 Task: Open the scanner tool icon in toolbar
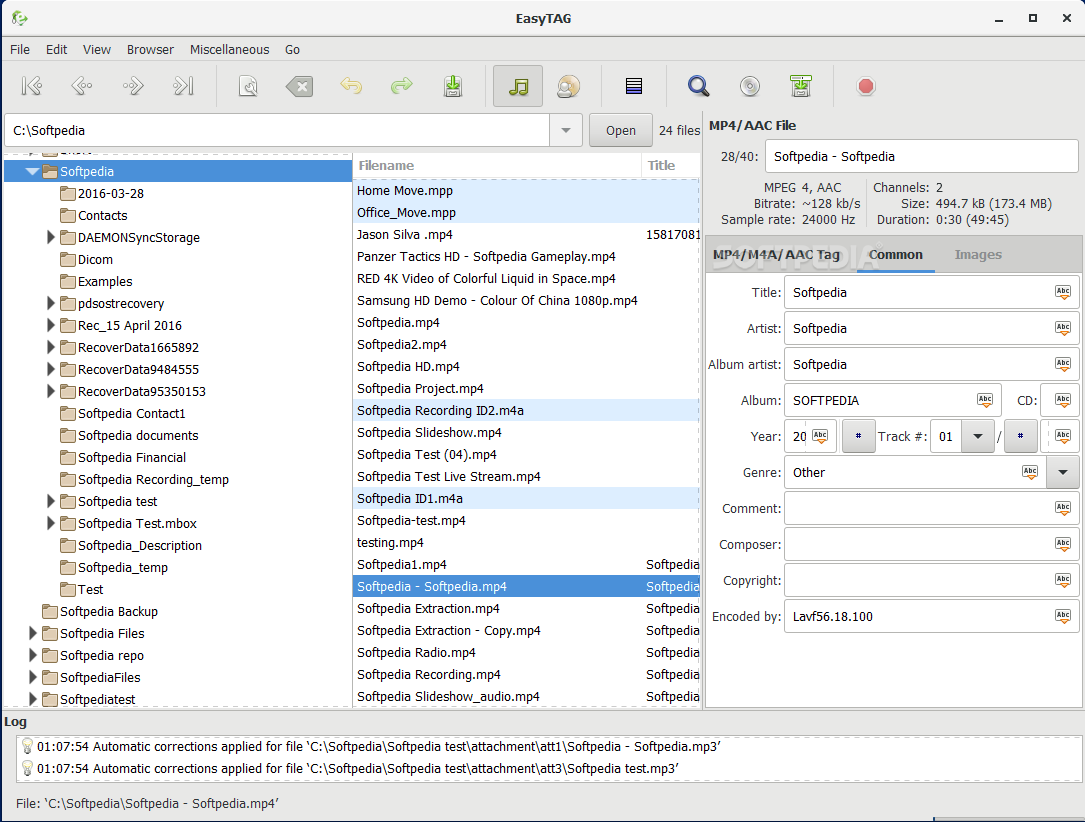point(248,86)
